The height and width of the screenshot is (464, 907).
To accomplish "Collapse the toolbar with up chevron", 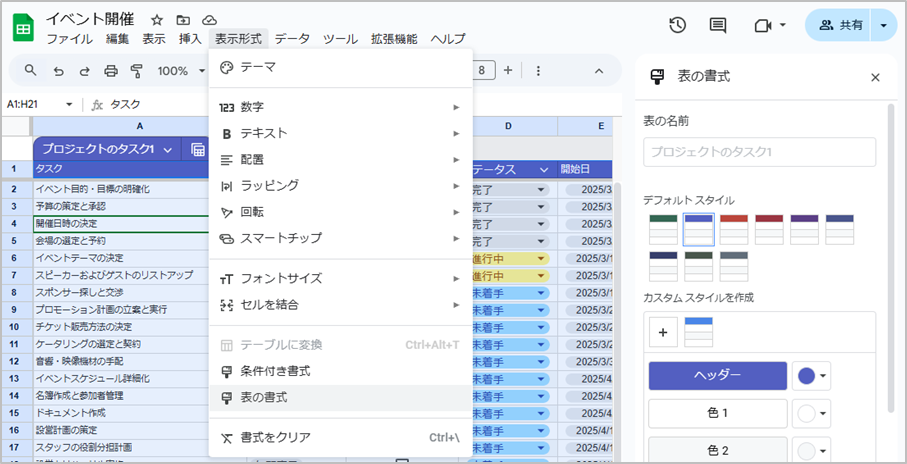I will (x=599, y=71).
